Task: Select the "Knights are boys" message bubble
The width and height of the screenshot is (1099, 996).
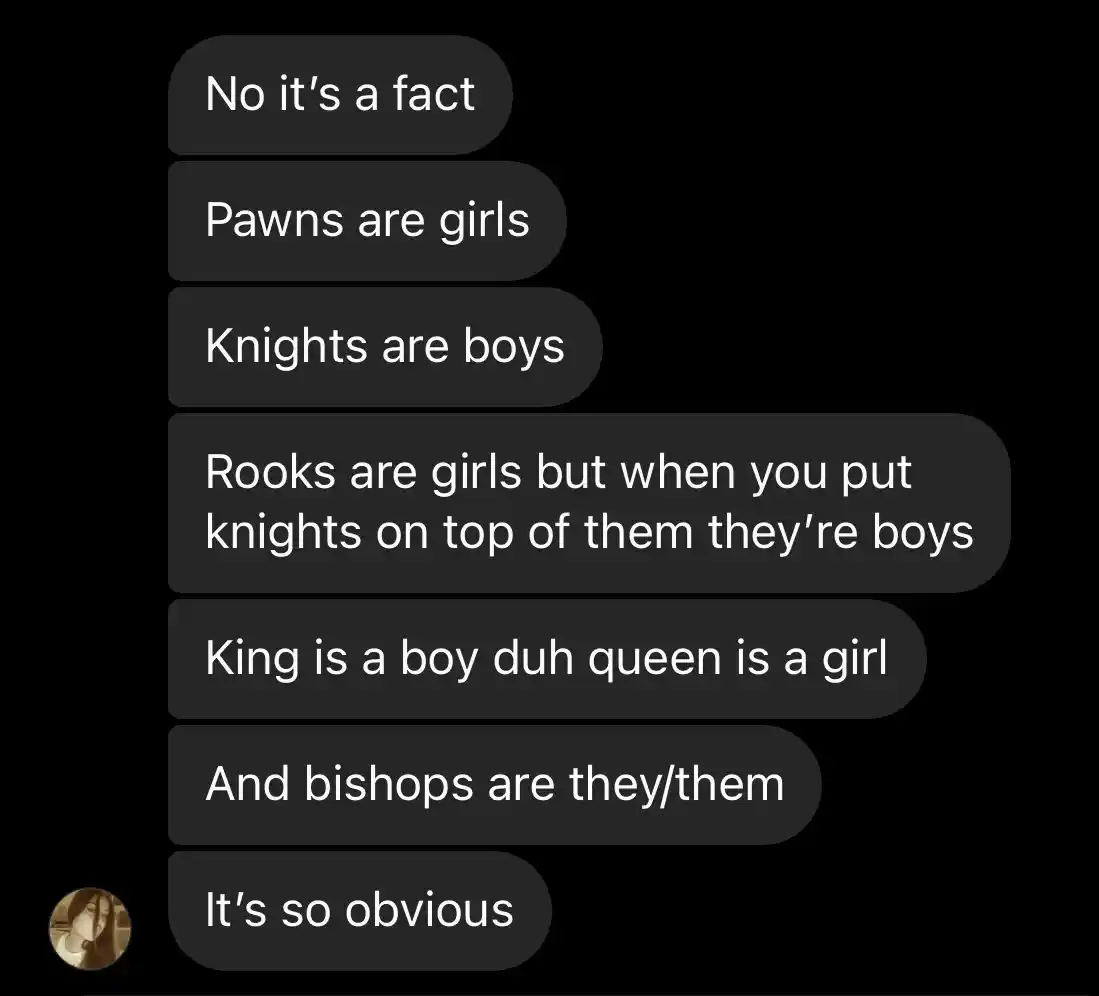Action: click(x=385, y=347)
